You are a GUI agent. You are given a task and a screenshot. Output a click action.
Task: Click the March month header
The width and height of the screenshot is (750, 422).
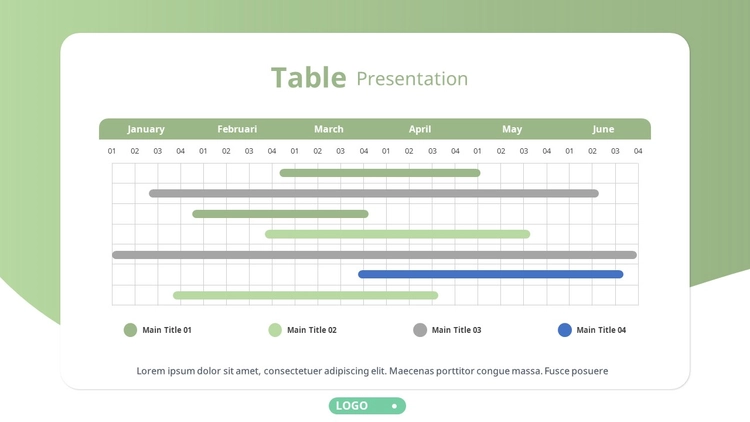(x=329, y=129)
